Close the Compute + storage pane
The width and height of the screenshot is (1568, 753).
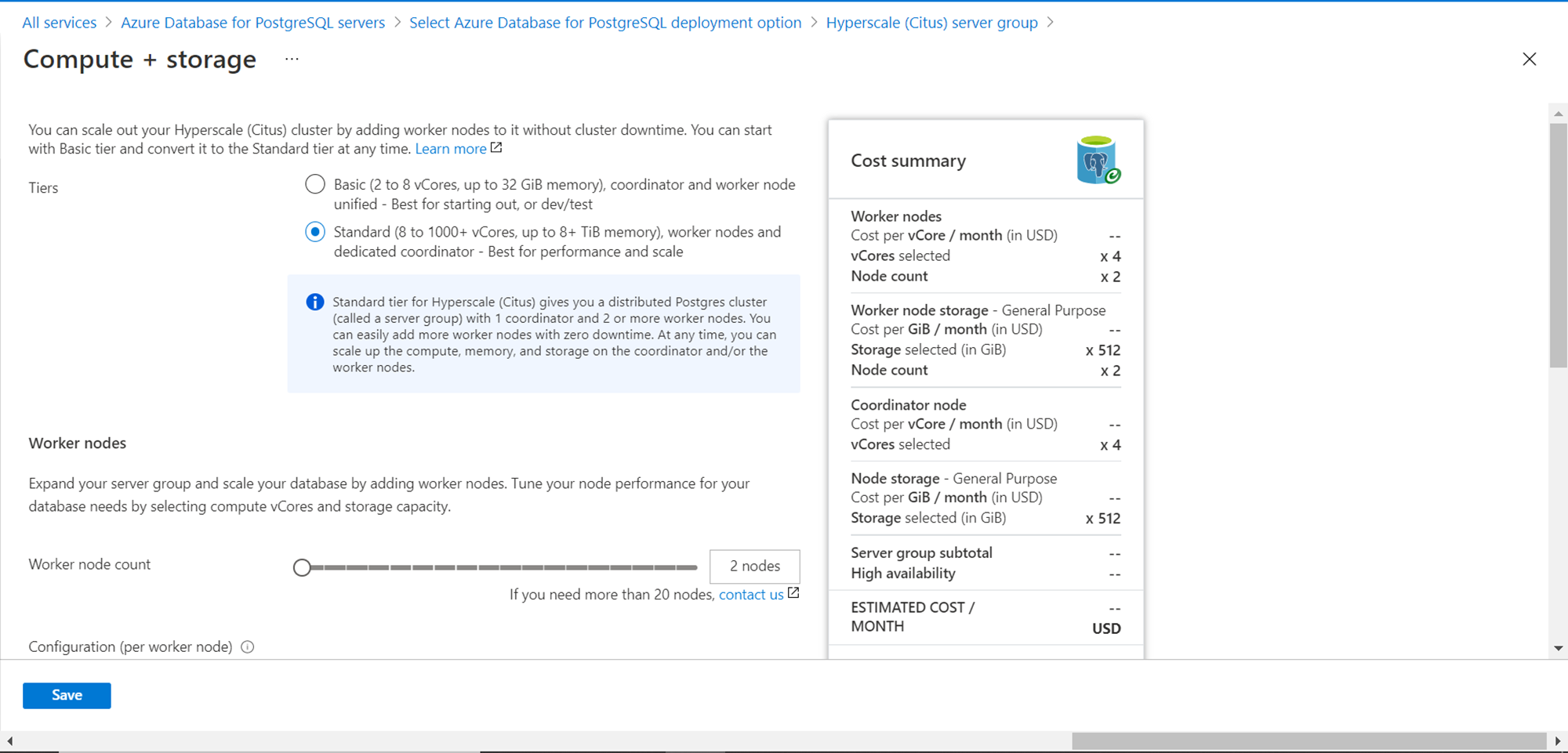(x=1529, y=60)
